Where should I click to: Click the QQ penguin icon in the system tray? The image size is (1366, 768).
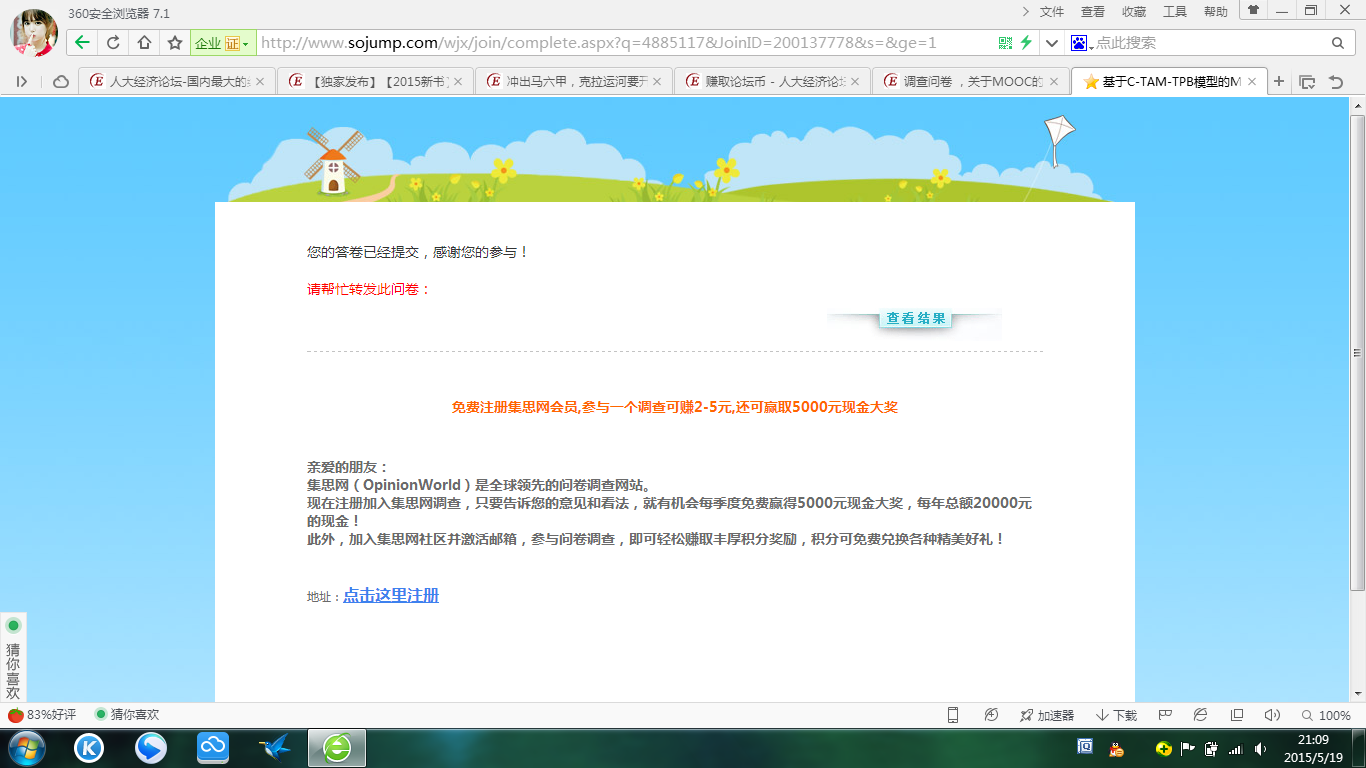[x=1116, y=748]
